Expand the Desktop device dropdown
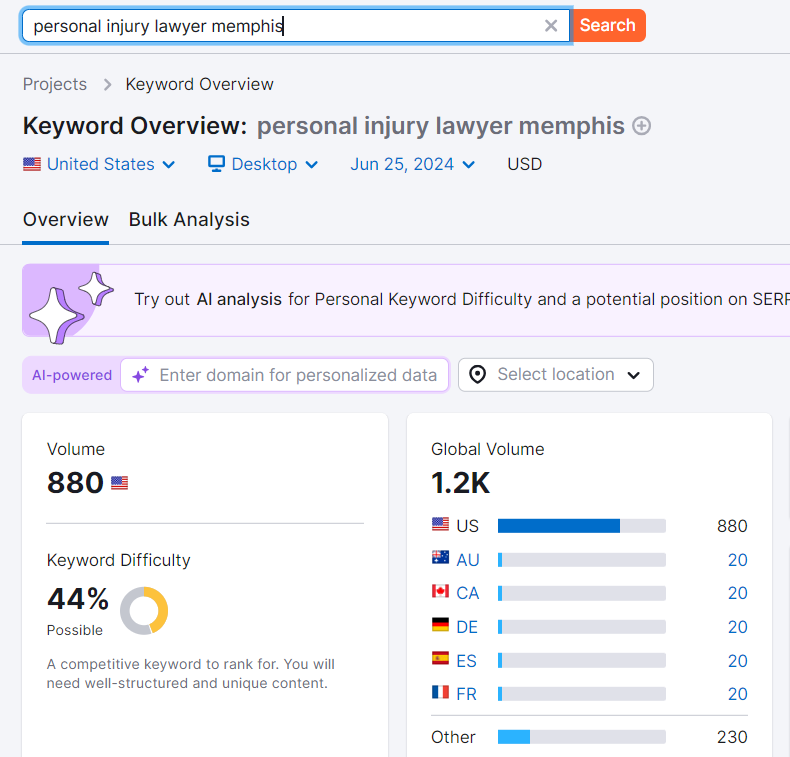 click(263, 164)
